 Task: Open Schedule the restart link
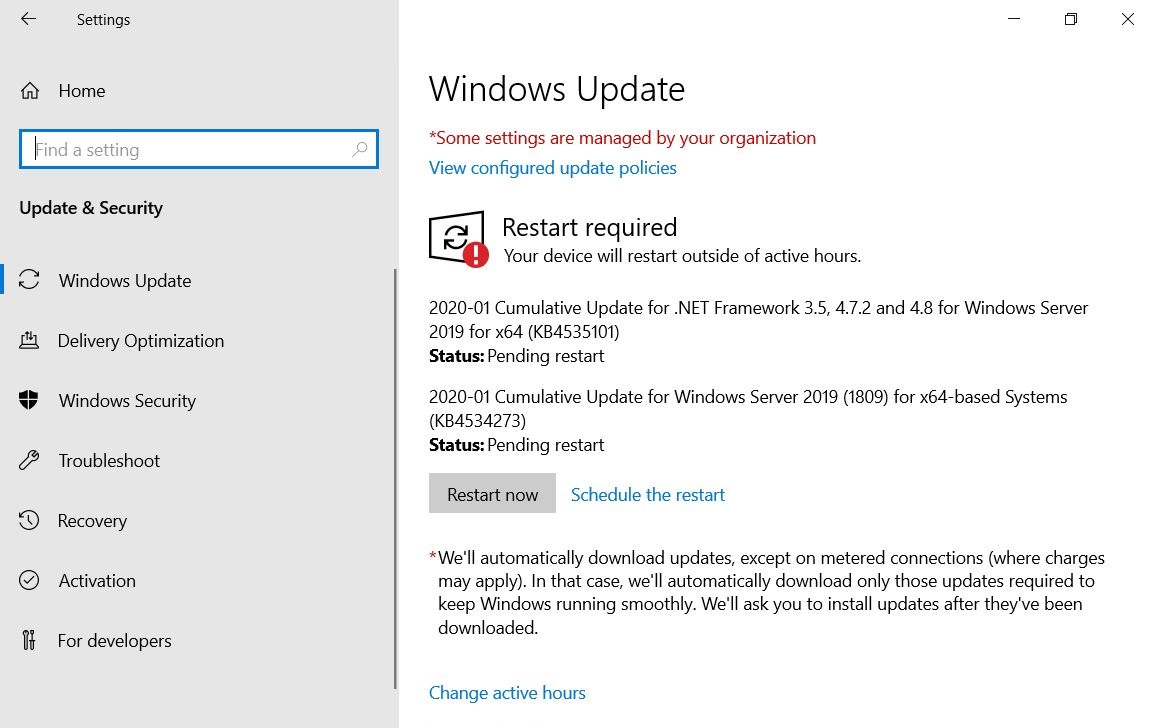pyautogui.click(x=647, y=495)
